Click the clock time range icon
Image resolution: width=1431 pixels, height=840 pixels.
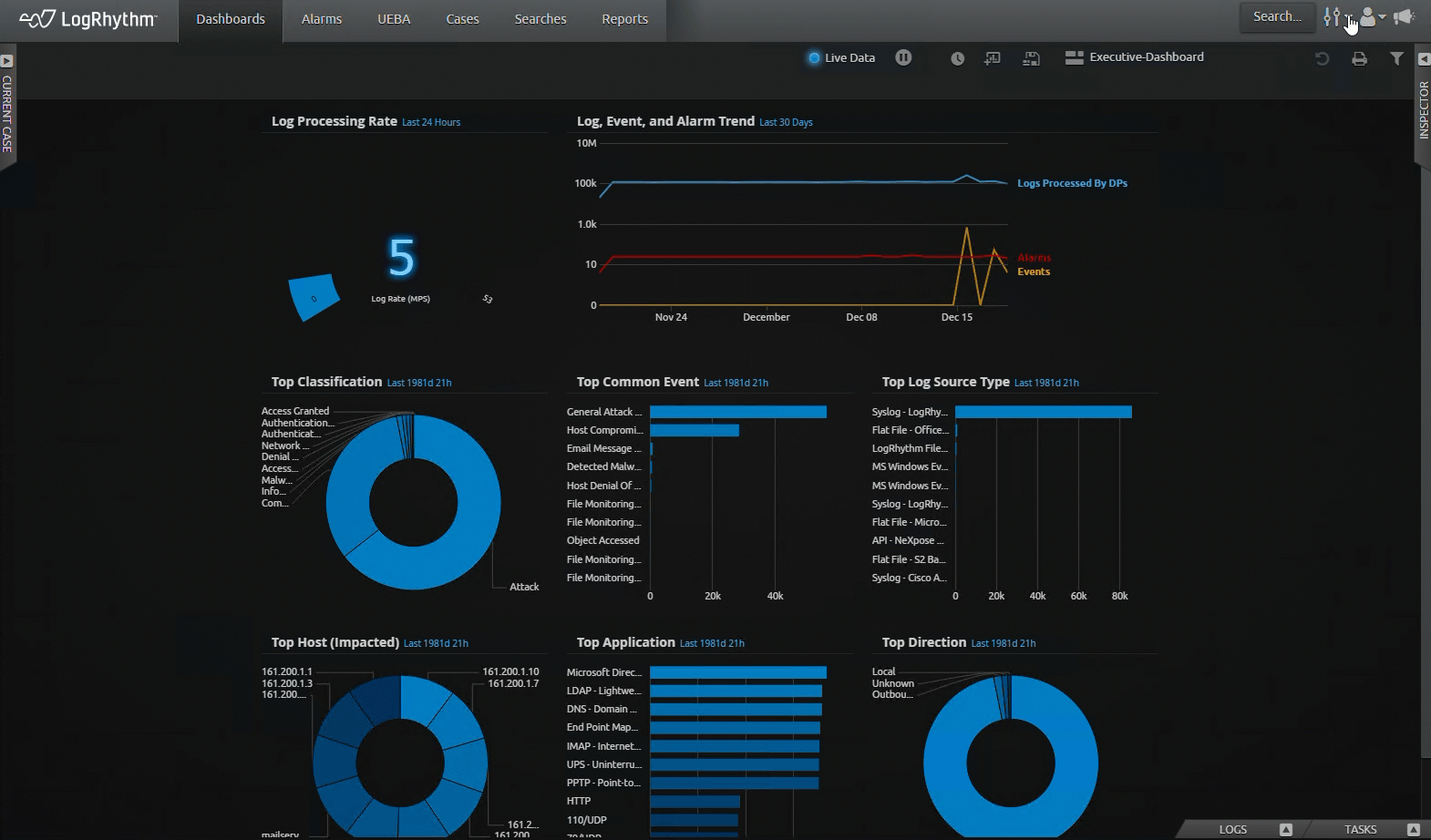point(957,58)
